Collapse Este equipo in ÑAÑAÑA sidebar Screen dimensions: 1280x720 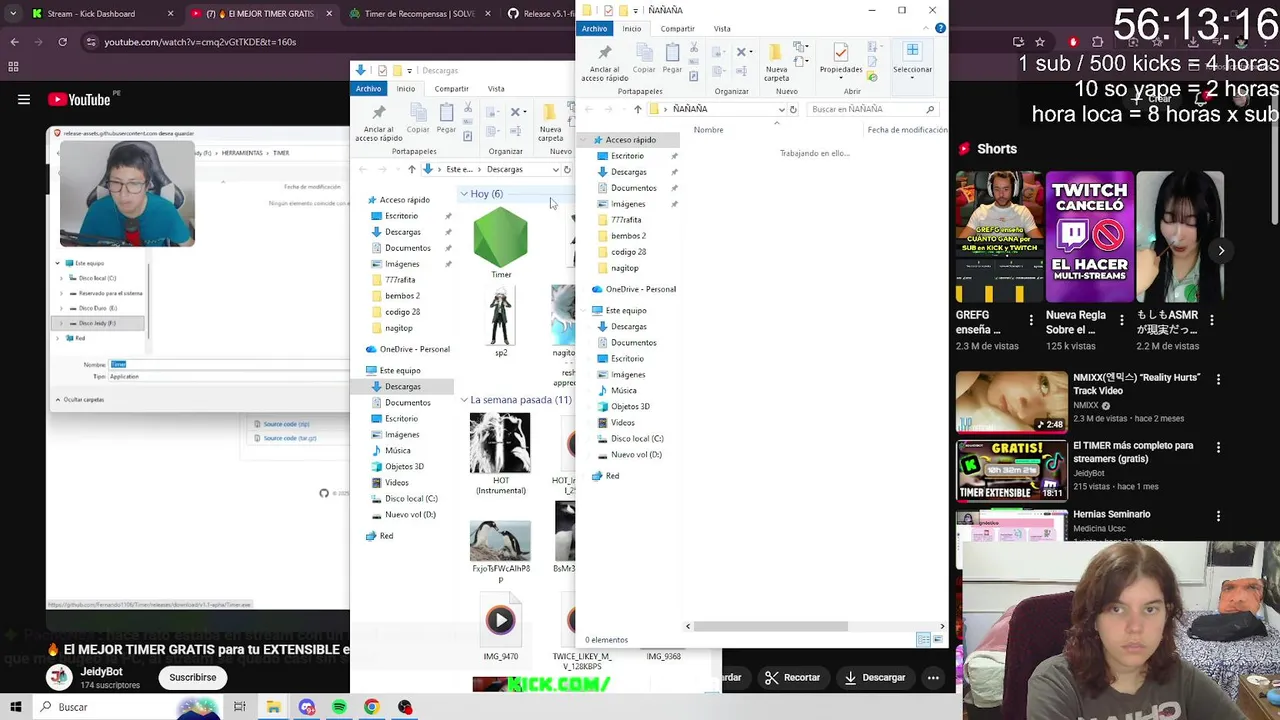click(585, 311)
